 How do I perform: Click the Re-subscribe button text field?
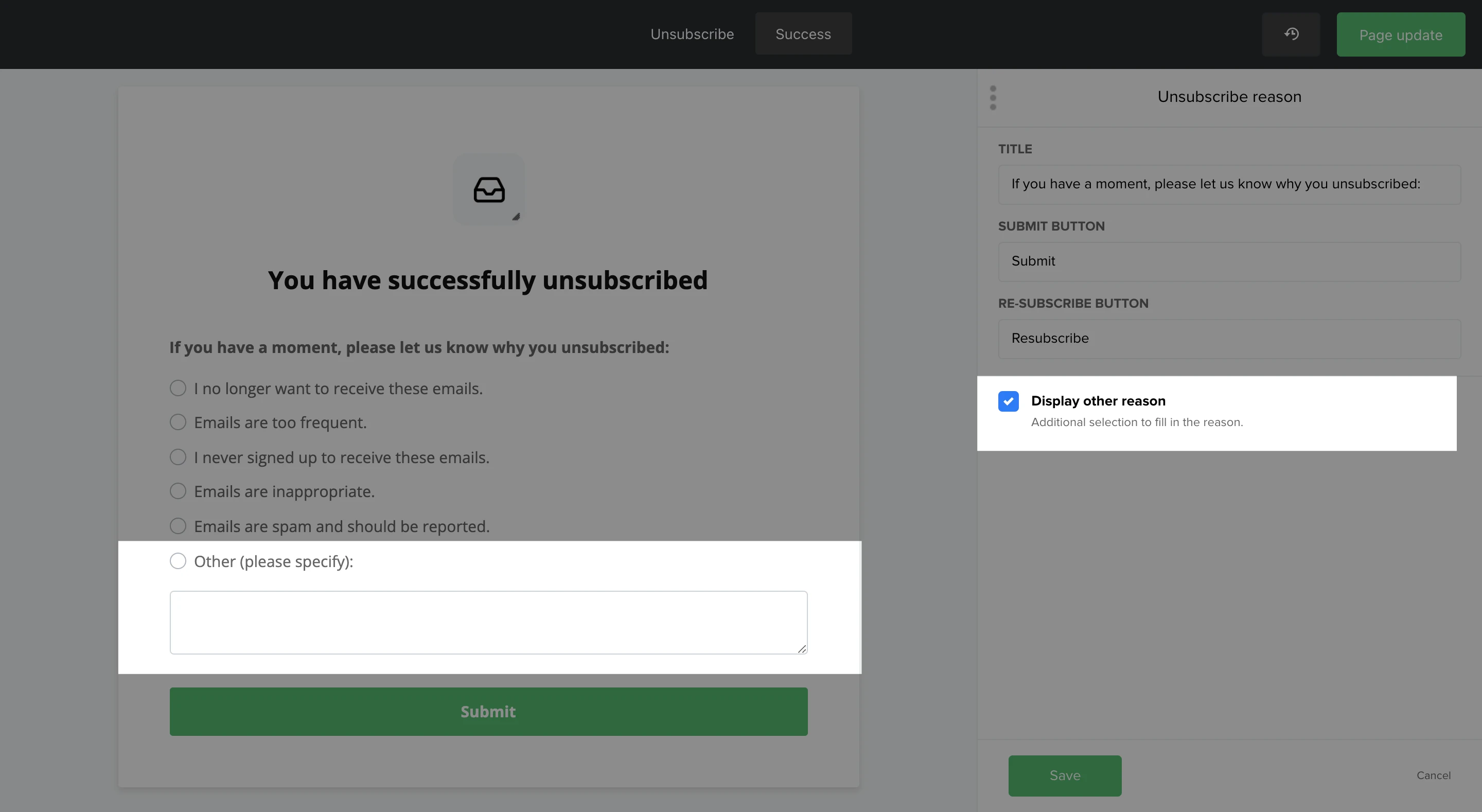click(x=1229, y=339)
